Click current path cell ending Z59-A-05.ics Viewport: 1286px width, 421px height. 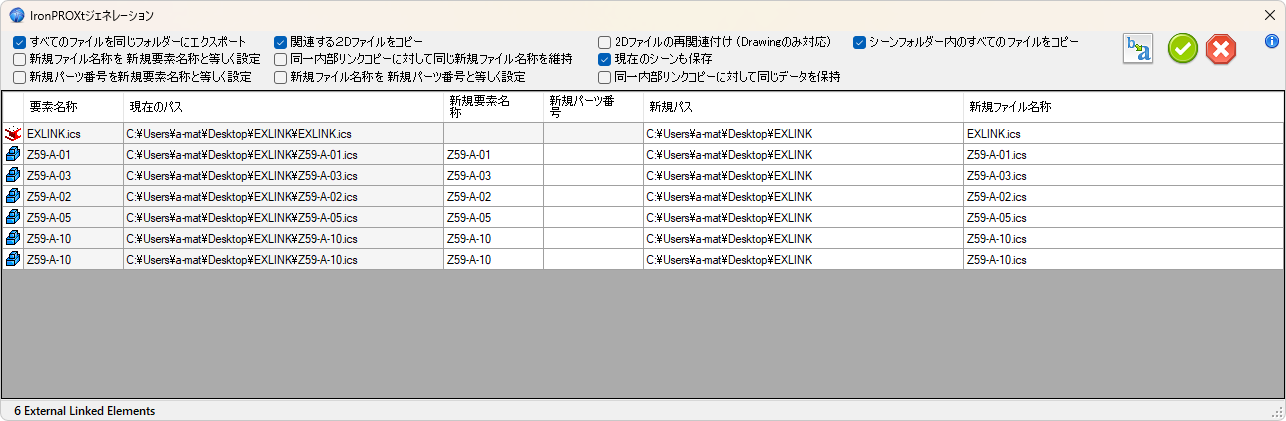point(283,217)
